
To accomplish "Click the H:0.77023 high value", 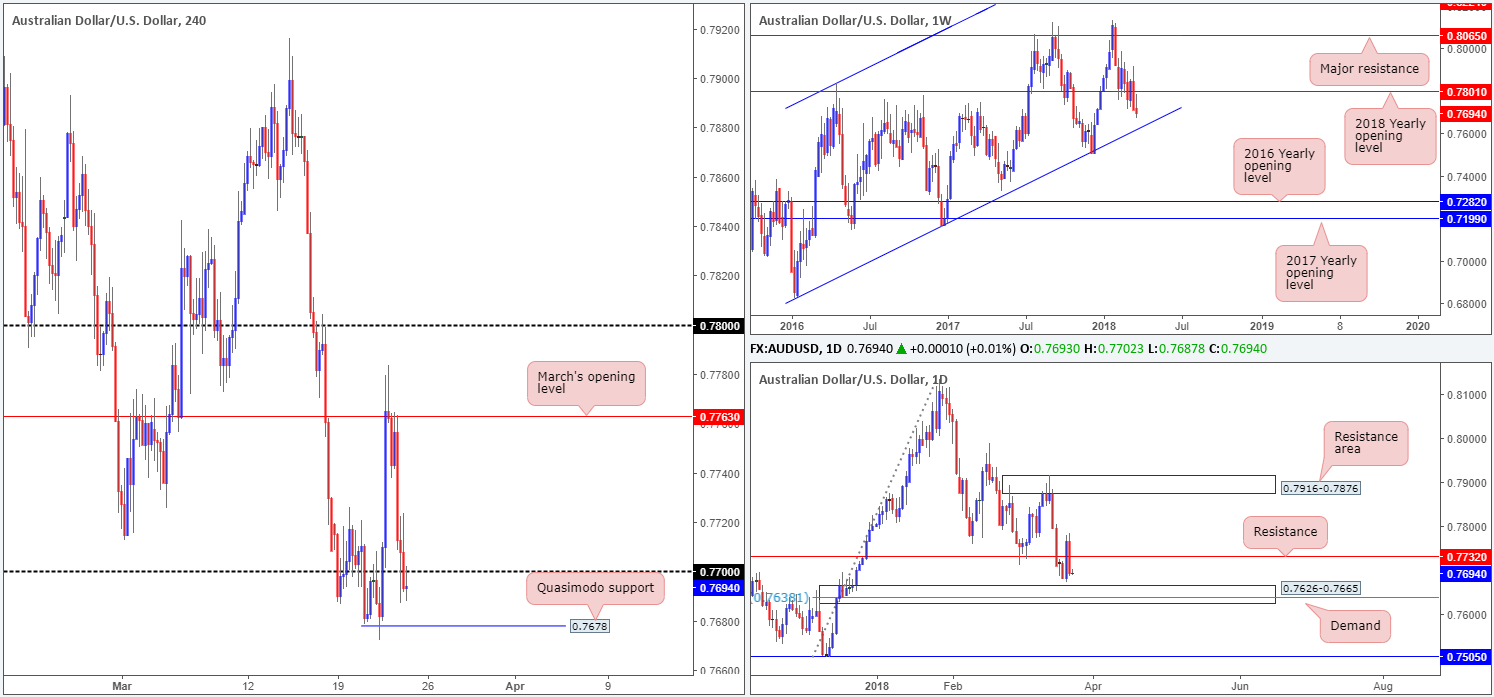I will click(x=1114, y=347).
